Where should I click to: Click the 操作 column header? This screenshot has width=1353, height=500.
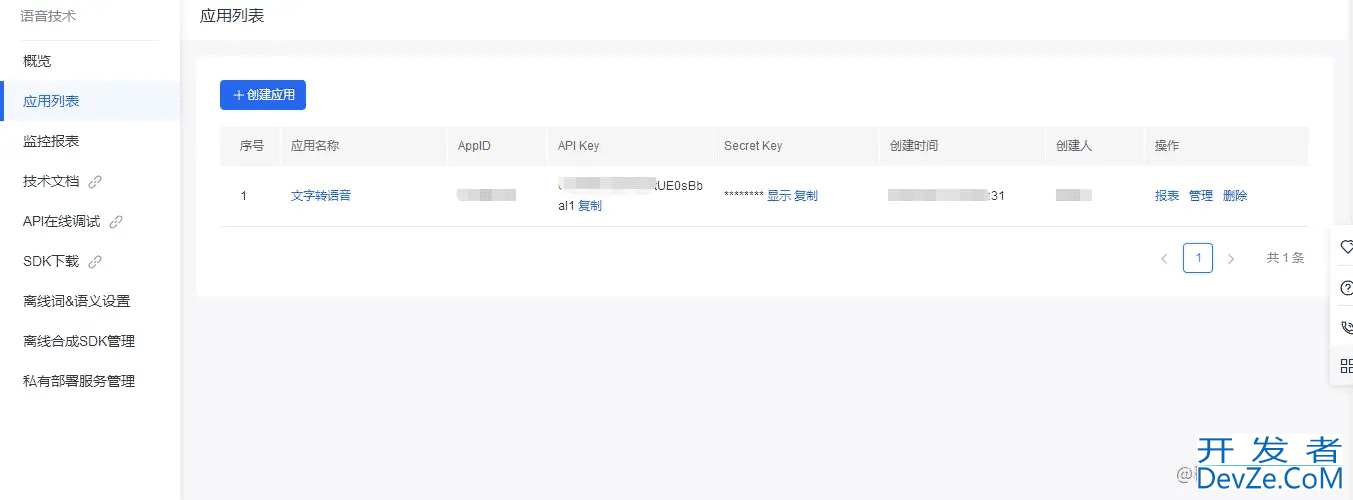[1167, 146]
